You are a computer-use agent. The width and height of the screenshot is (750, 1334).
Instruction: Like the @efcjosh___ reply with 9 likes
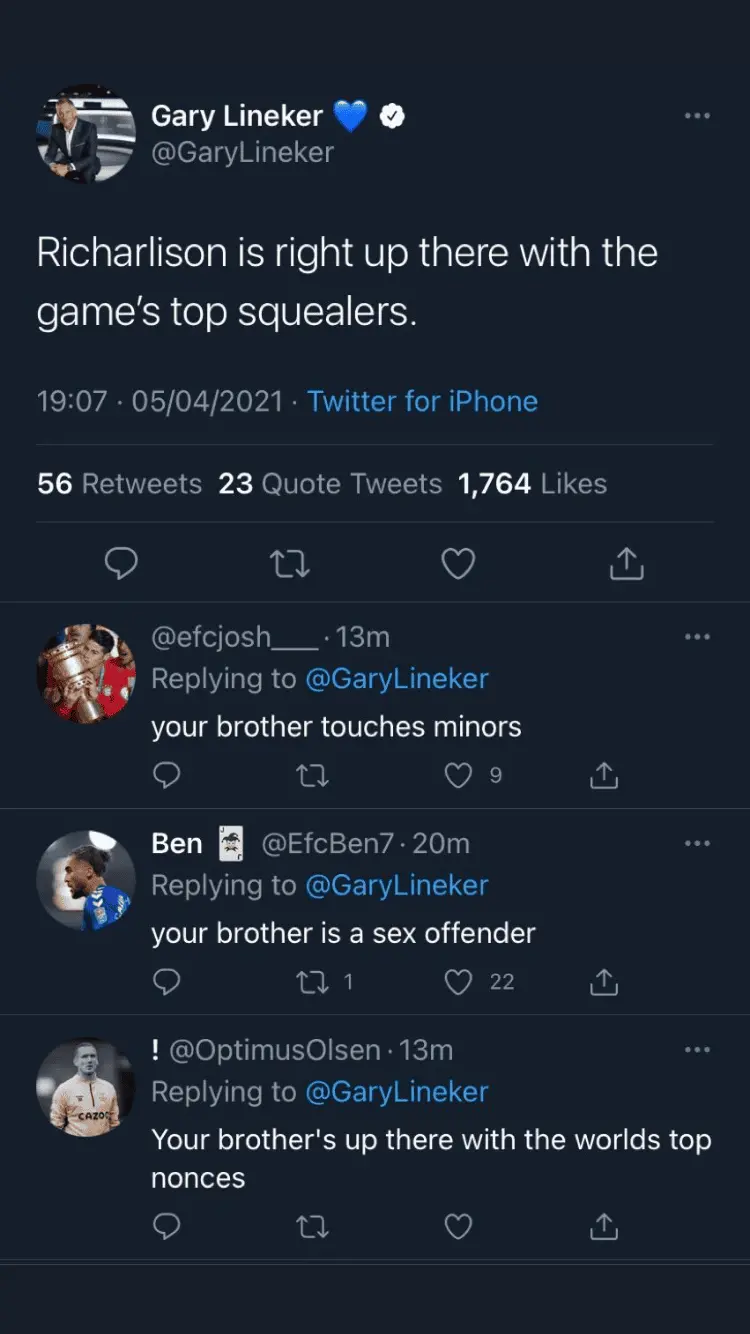tap(458, 775)
